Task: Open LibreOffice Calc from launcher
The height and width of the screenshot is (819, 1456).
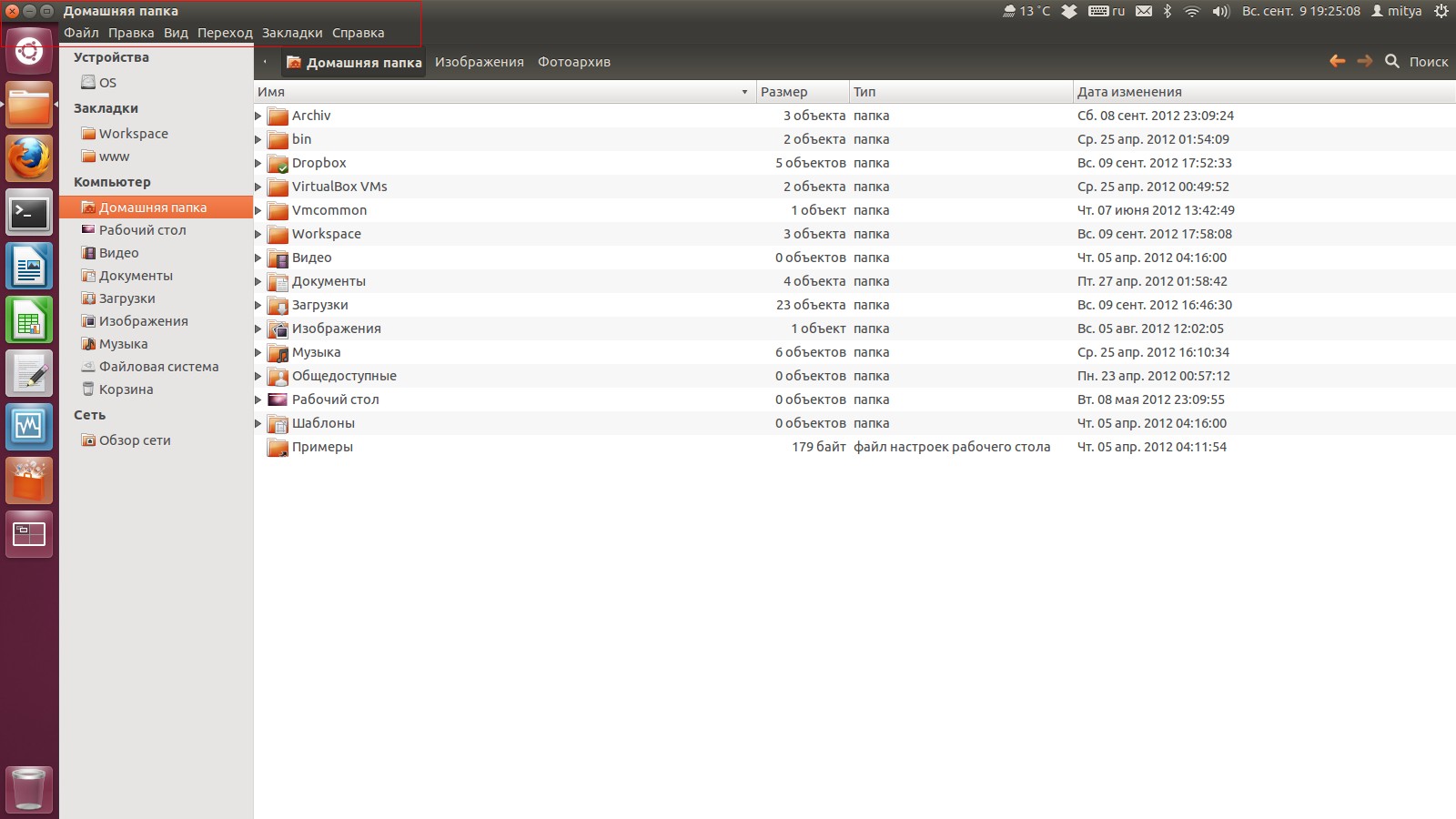Action: (29, 320)
